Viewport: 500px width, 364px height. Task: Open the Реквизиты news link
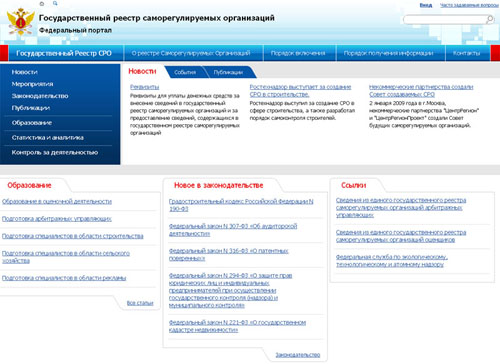[144, 87]
